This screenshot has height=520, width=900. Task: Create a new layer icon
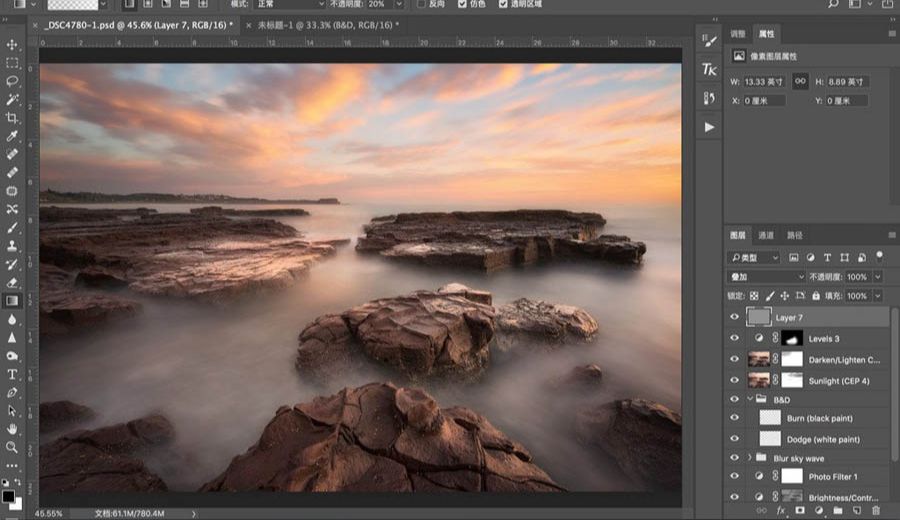pos(856,510)
